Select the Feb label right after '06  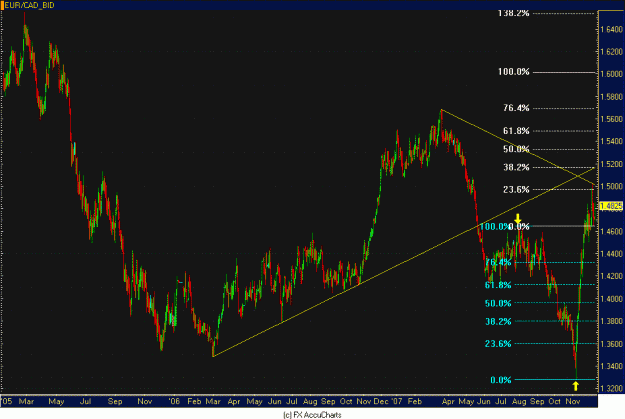click(x=194, y=401)
